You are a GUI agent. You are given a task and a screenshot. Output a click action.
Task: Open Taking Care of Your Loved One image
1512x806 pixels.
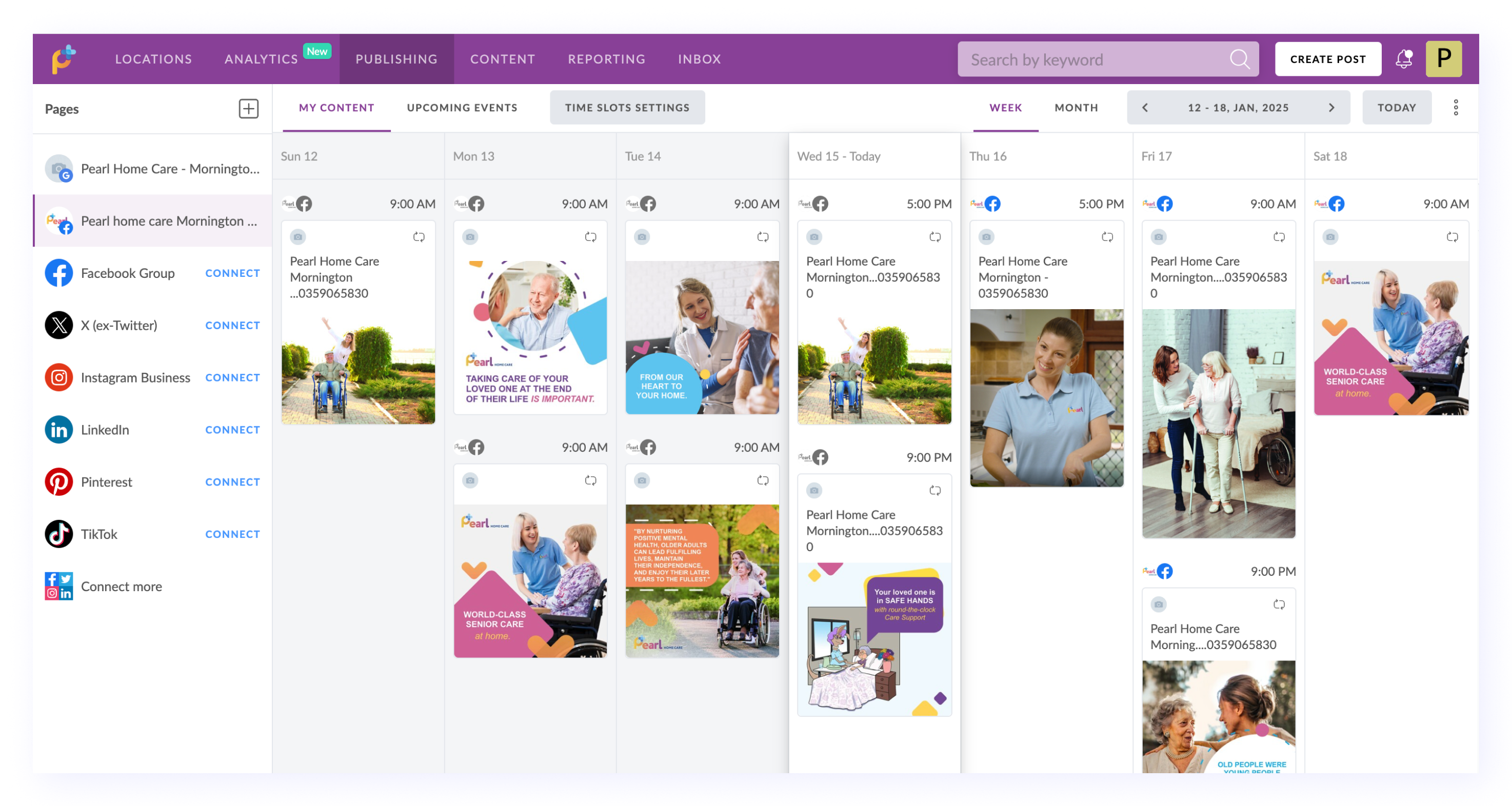coord(530,337)
